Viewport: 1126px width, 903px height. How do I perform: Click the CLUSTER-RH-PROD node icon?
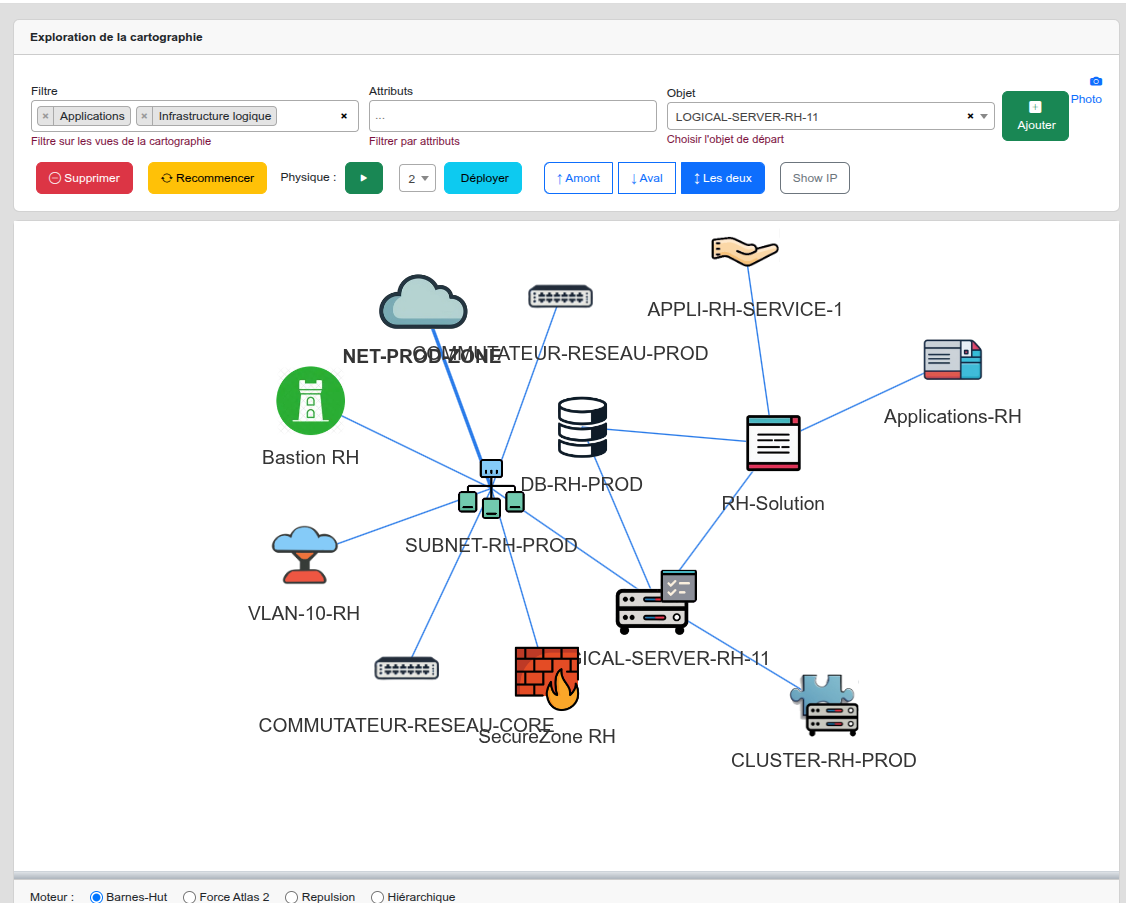coord(824,705)
